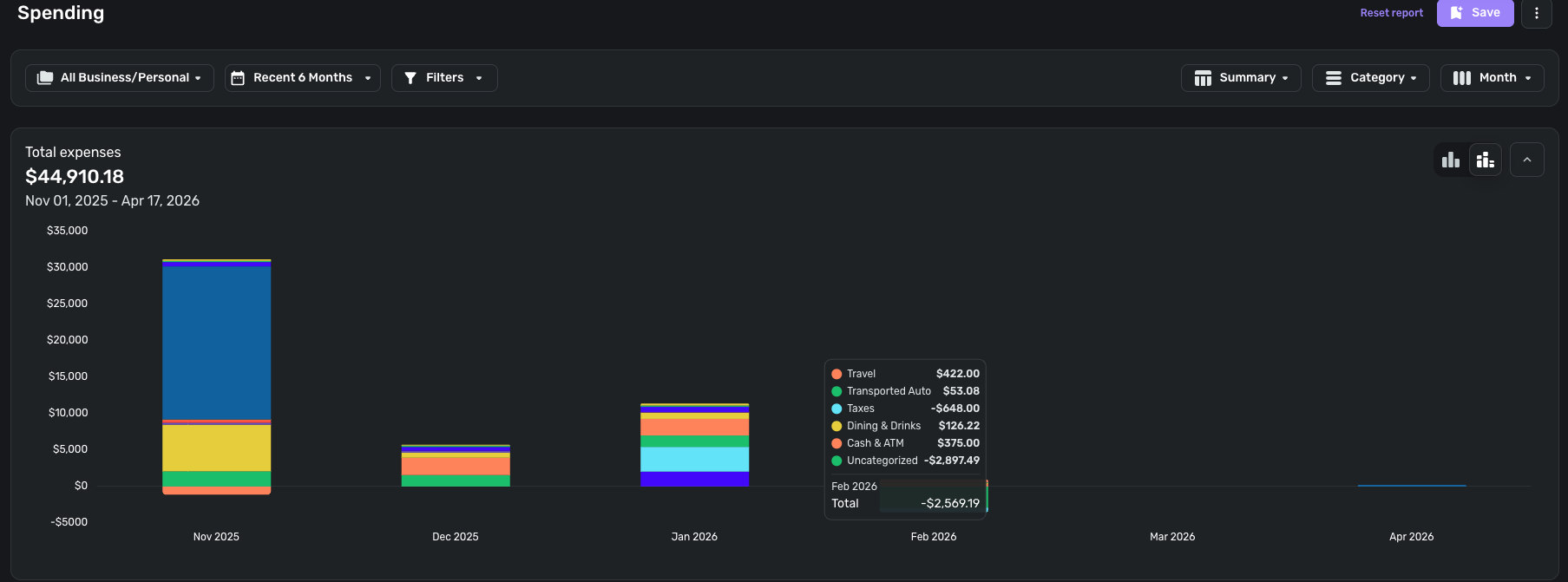Click the table icon beside Summary
Viewport: 1568px width, 582px height.
click(1203, 78)
